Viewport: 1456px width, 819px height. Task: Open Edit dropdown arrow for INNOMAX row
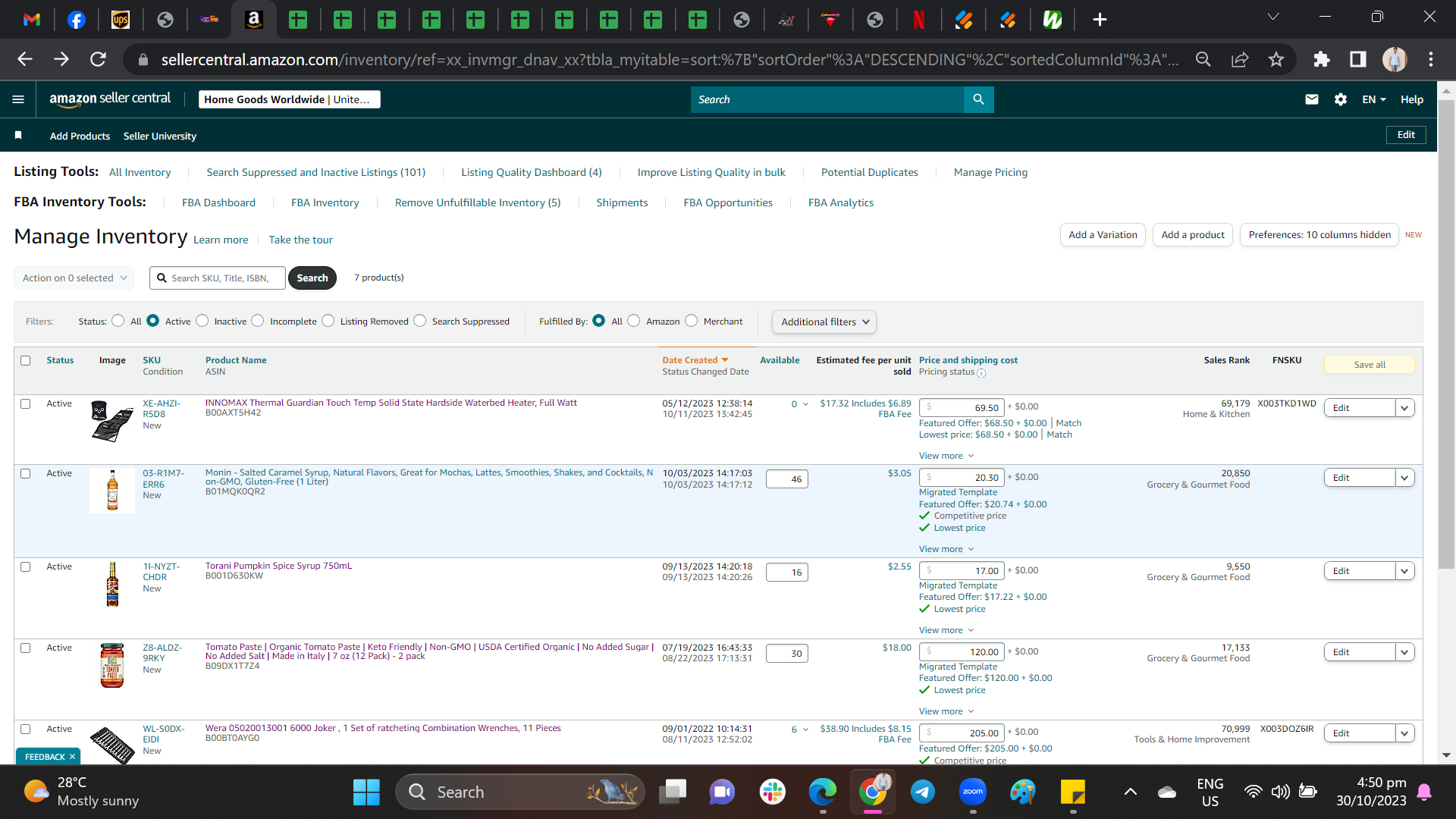(1404, 408)
